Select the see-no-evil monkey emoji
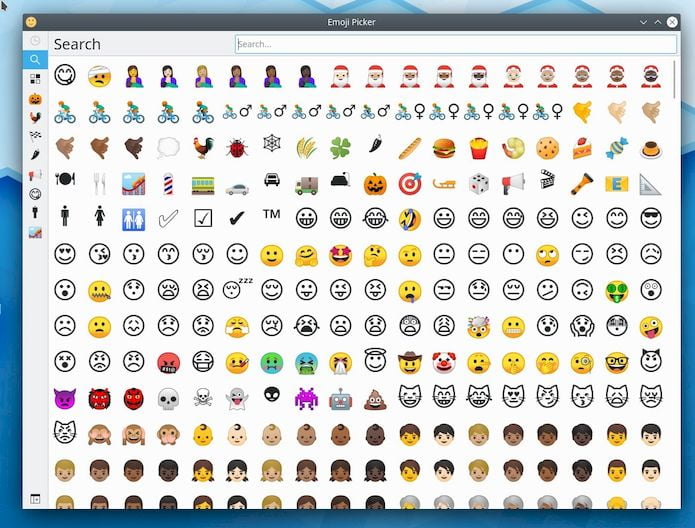Image resolution: width=695 pixels, height=528 pixels. coord(99,434)
